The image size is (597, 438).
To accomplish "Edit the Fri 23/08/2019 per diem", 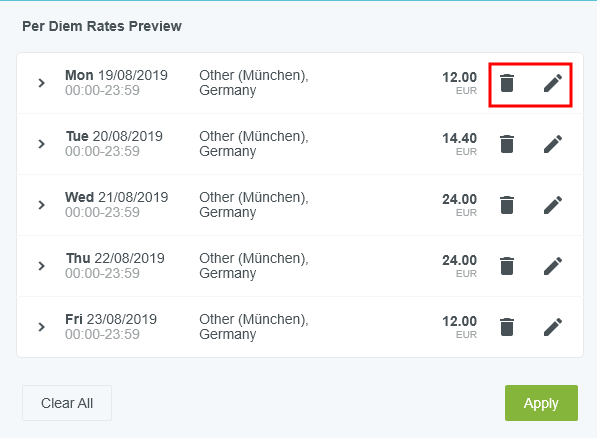I will (x=553, y=327).
